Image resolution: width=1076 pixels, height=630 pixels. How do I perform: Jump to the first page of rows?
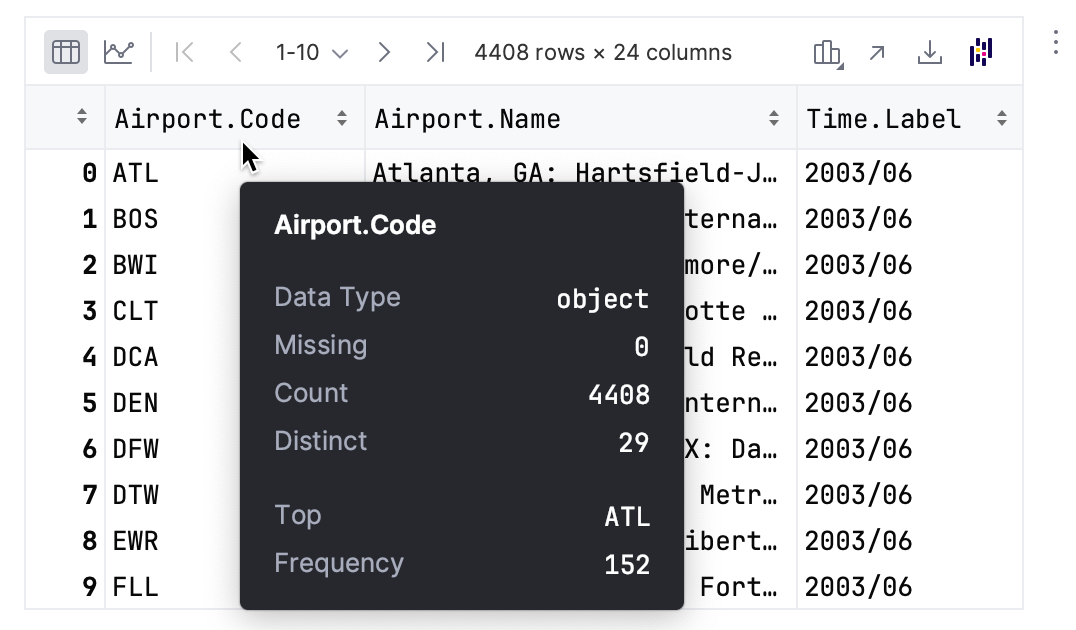(184, 51)
